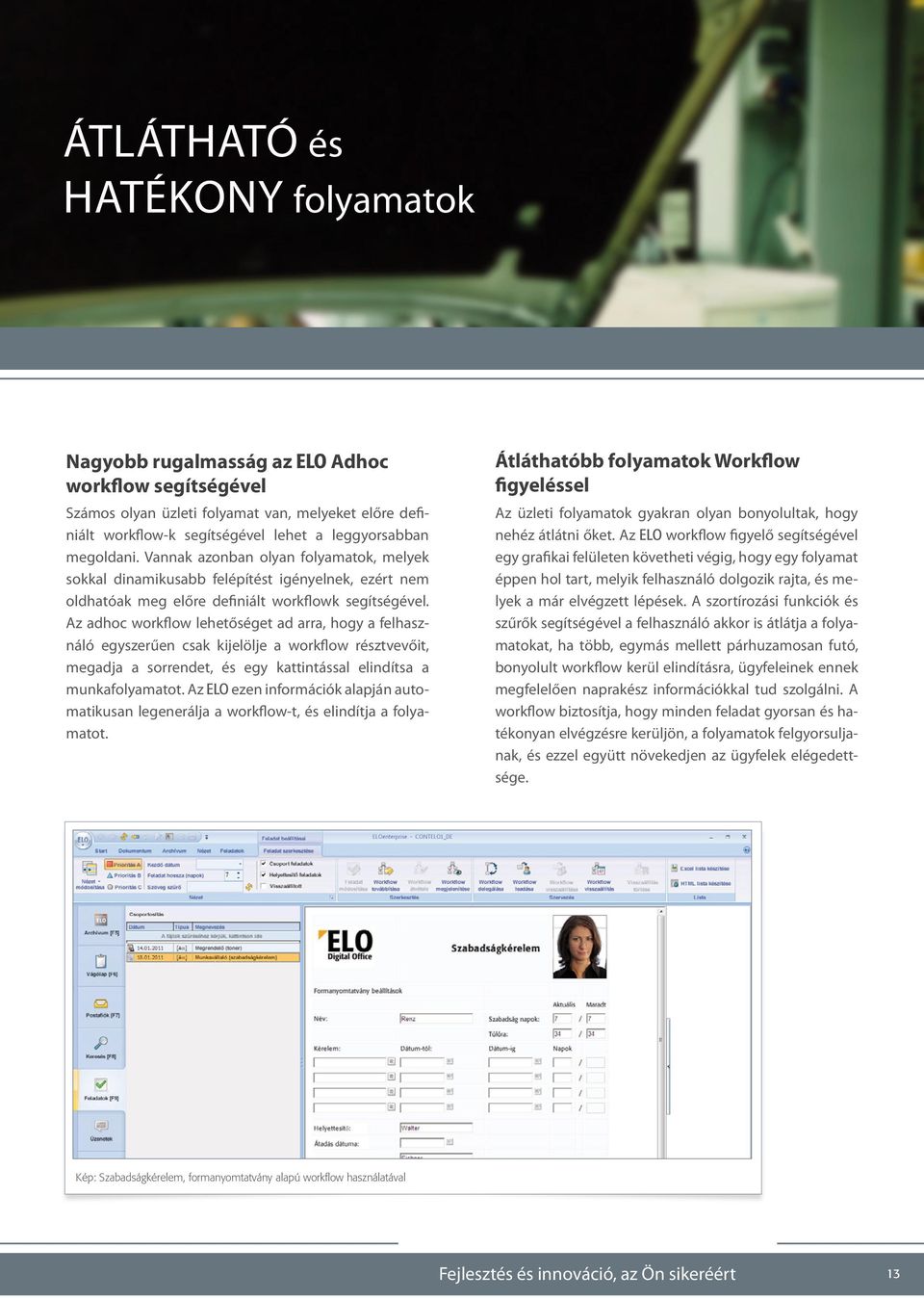Image resolution: width=924 pixels, height=1300 pixels.
Task: Select the 14.01.2011 Megrendelő (toner) task row
Action: coord(213,948)
